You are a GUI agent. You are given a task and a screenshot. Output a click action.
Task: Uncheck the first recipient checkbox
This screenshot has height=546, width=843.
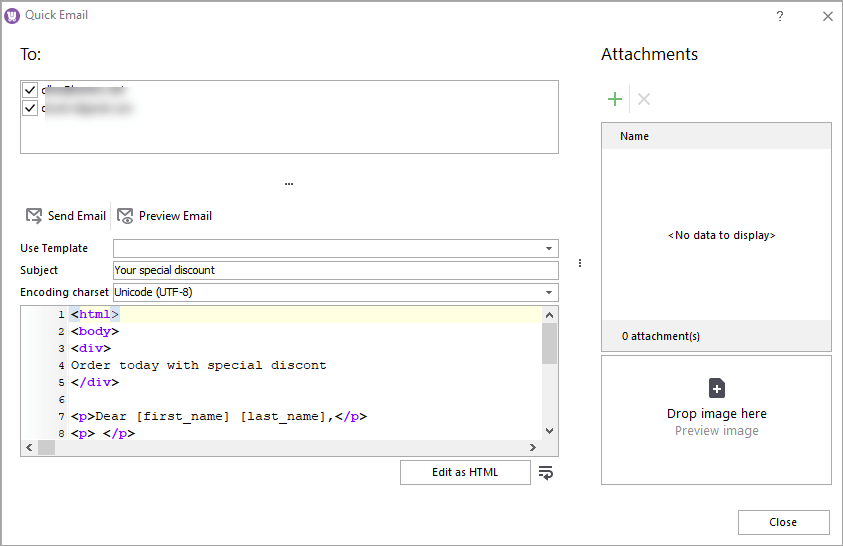coord(30,90)
